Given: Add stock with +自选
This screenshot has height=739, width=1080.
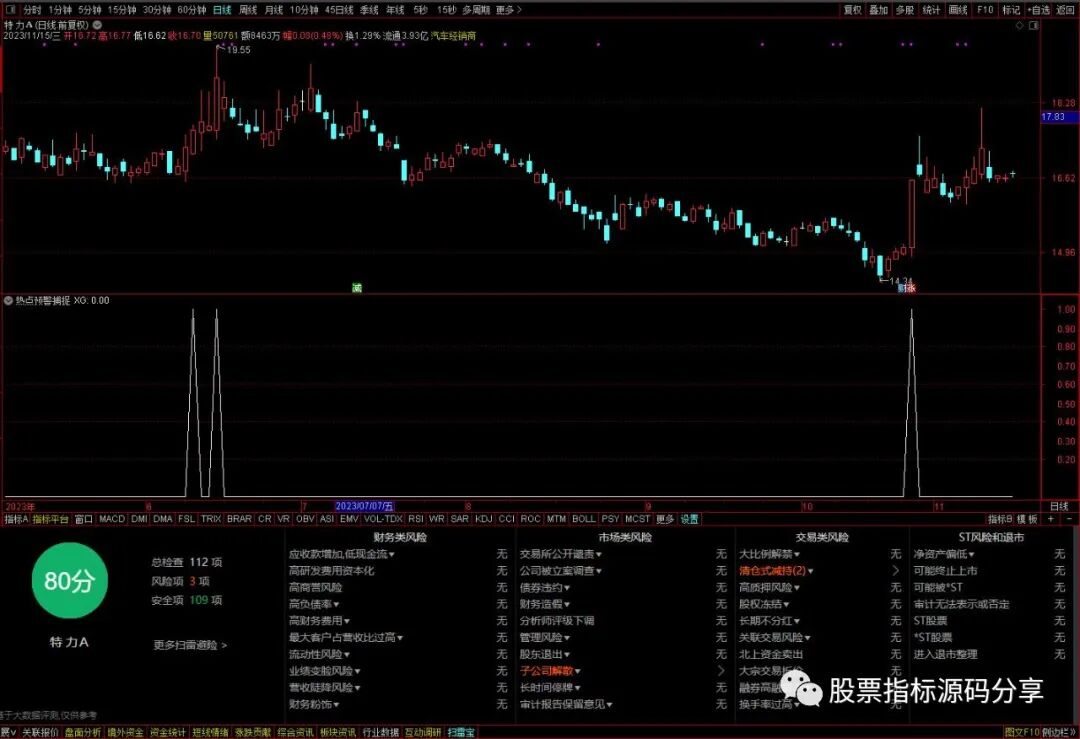Looking at the screenshot, I should click(x=1038, y=10).
